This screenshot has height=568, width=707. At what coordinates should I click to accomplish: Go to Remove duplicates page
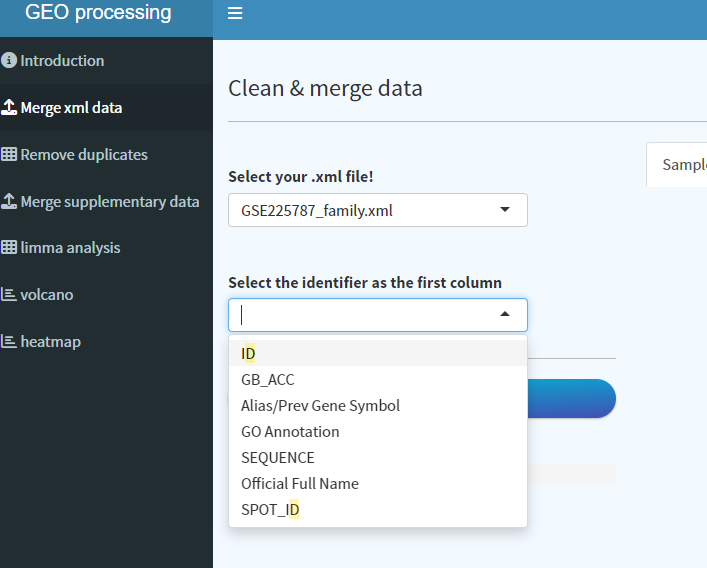pyautogui.click(x=106, y=154)
